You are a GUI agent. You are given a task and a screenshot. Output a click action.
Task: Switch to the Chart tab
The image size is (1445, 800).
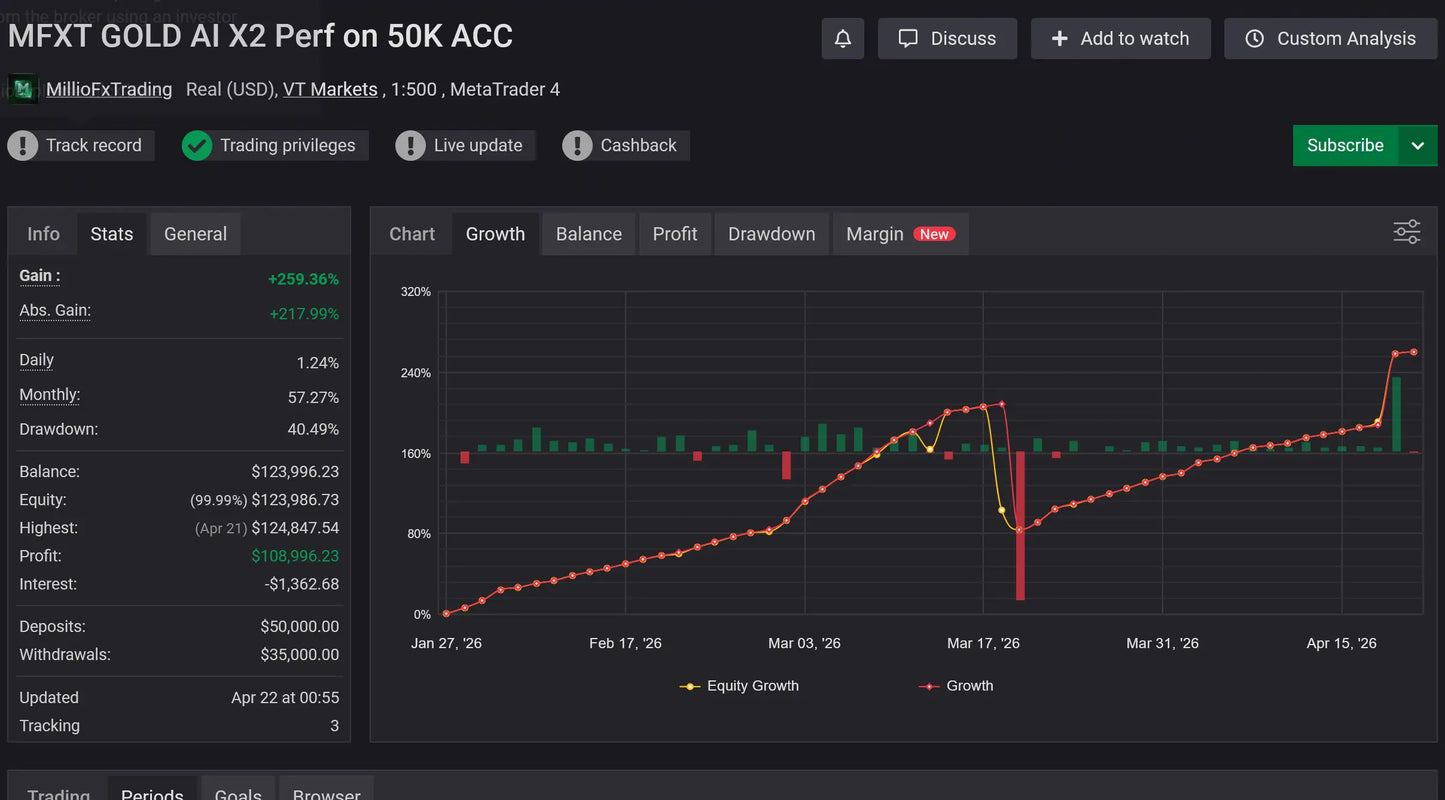click(x=412, y=233)
